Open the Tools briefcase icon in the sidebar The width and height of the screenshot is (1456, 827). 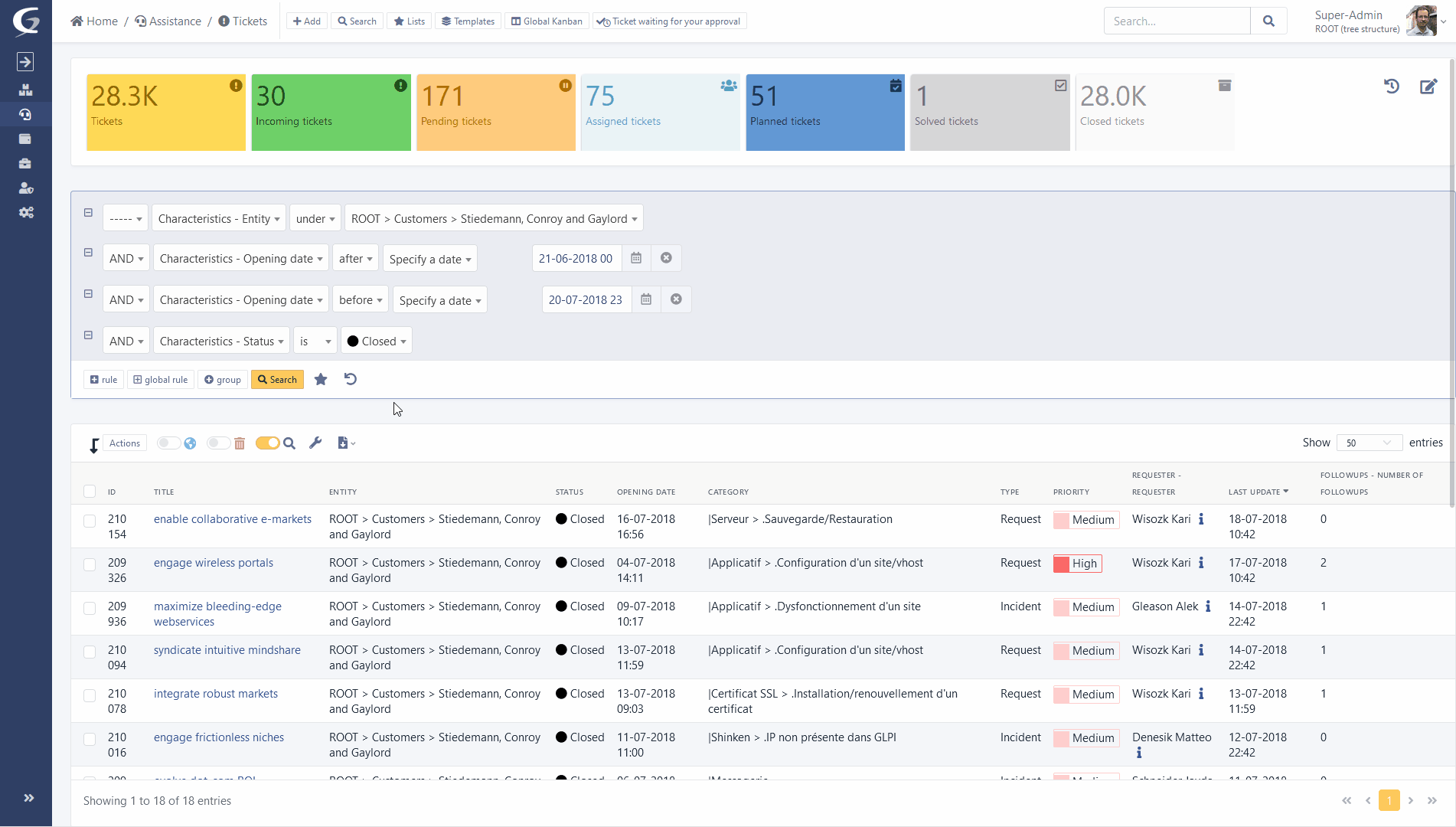pos(26,163)
